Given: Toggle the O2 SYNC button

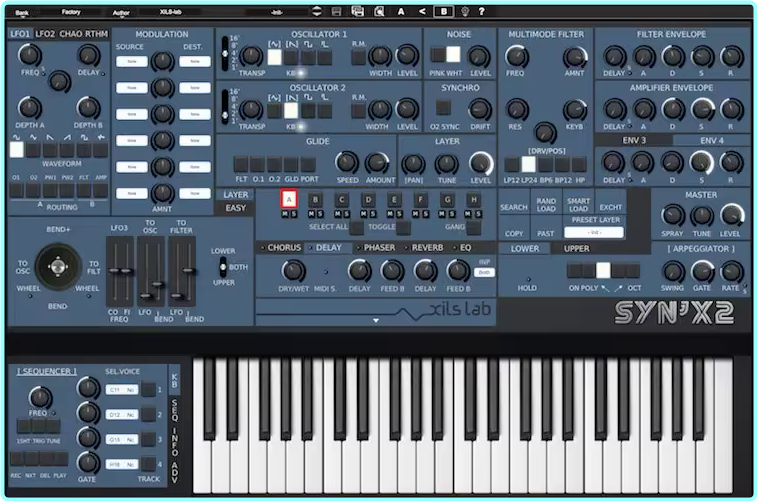Looking at the screenshot, I should coord(443,108).
